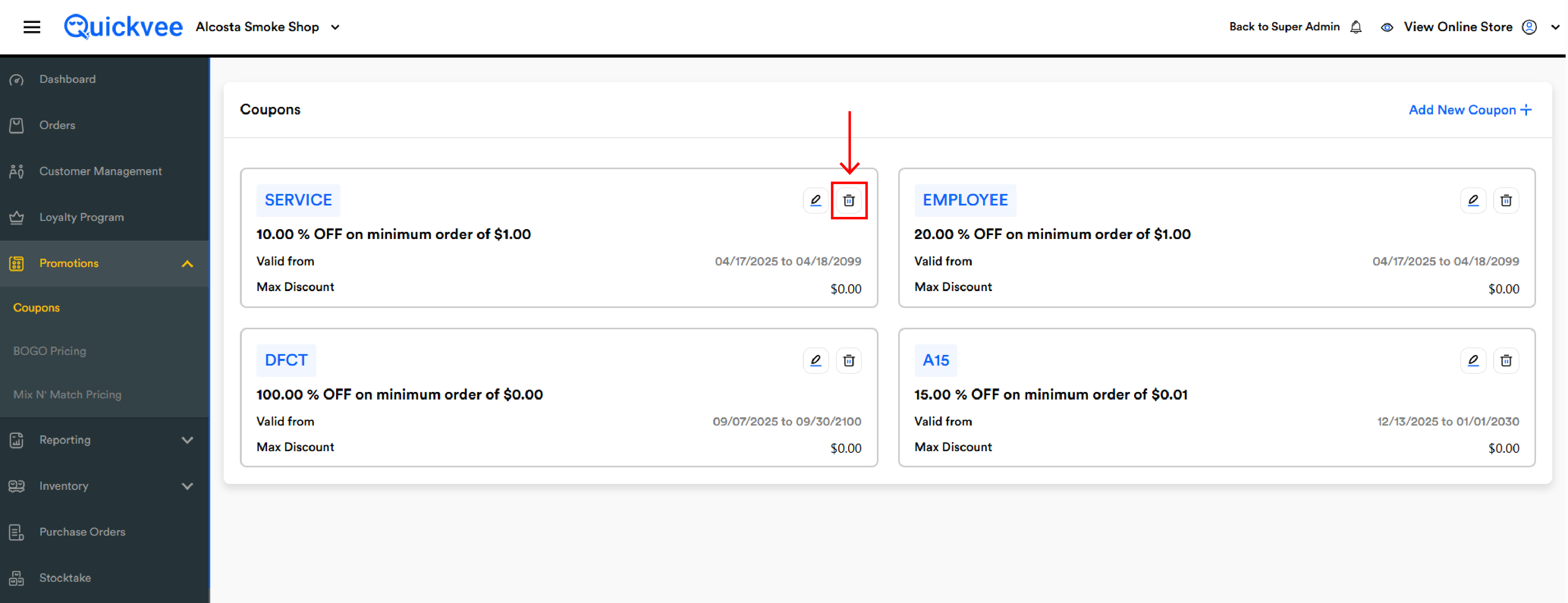Click date range 09/07/2025 to 09/30/2100
The height and width of the screenshot is (603, 1568).
[787, 421]
